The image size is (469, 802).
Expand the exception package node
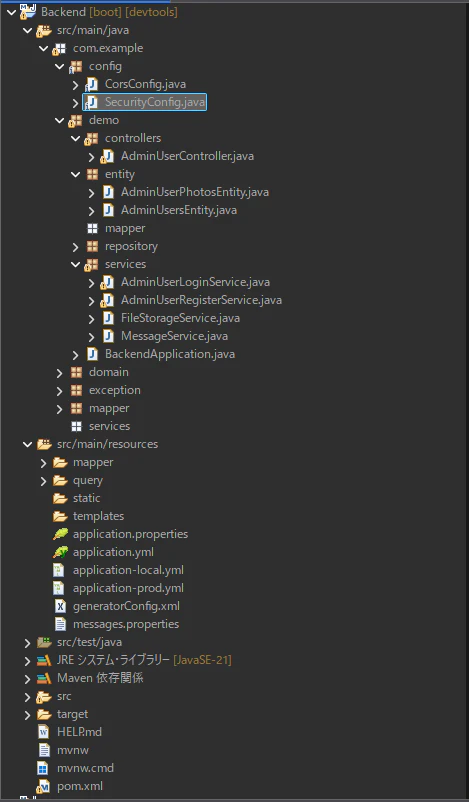(x=59, y=390)
